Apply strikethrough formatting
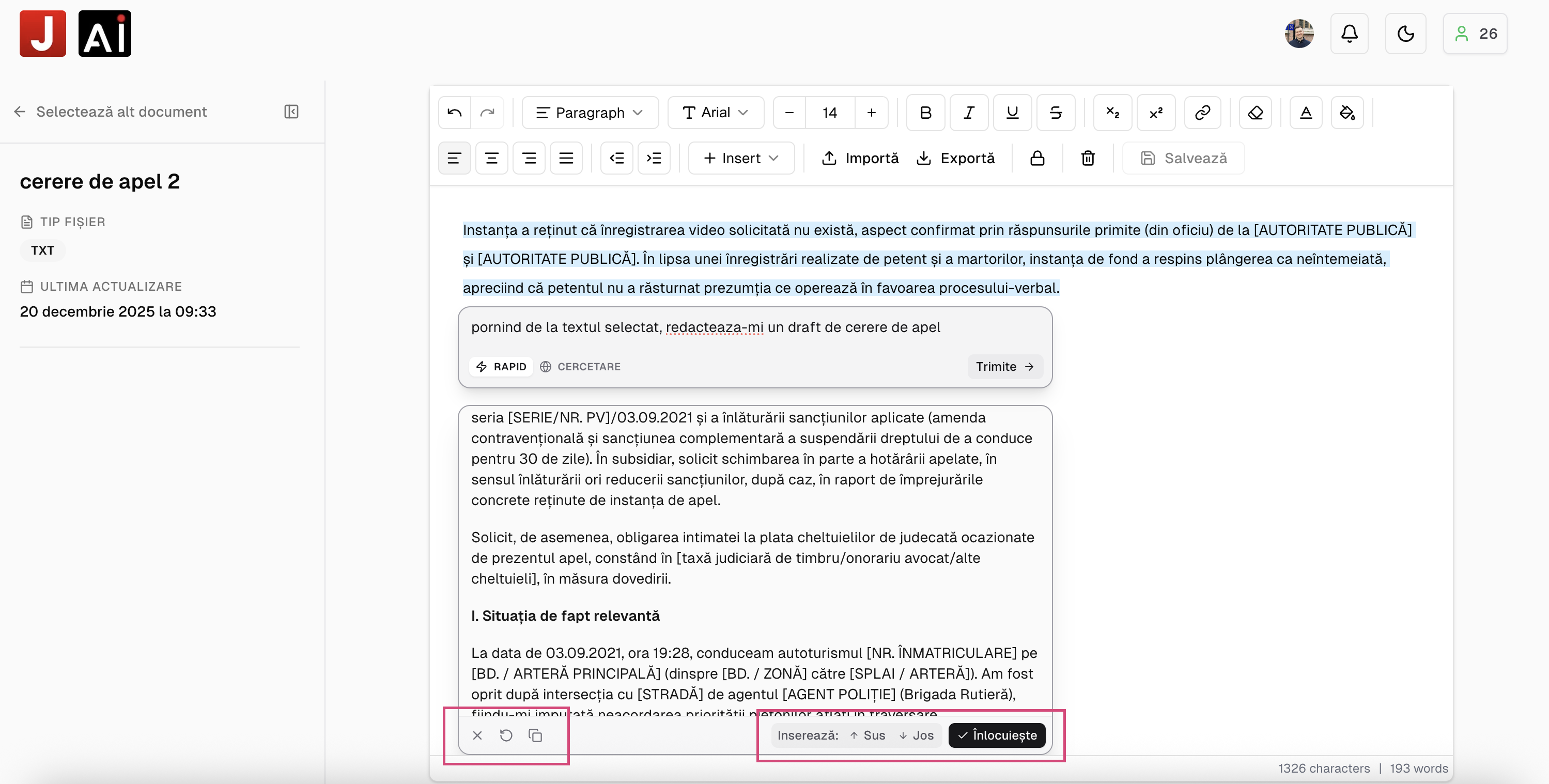Screen dimensions: 1549x784 1056,113
